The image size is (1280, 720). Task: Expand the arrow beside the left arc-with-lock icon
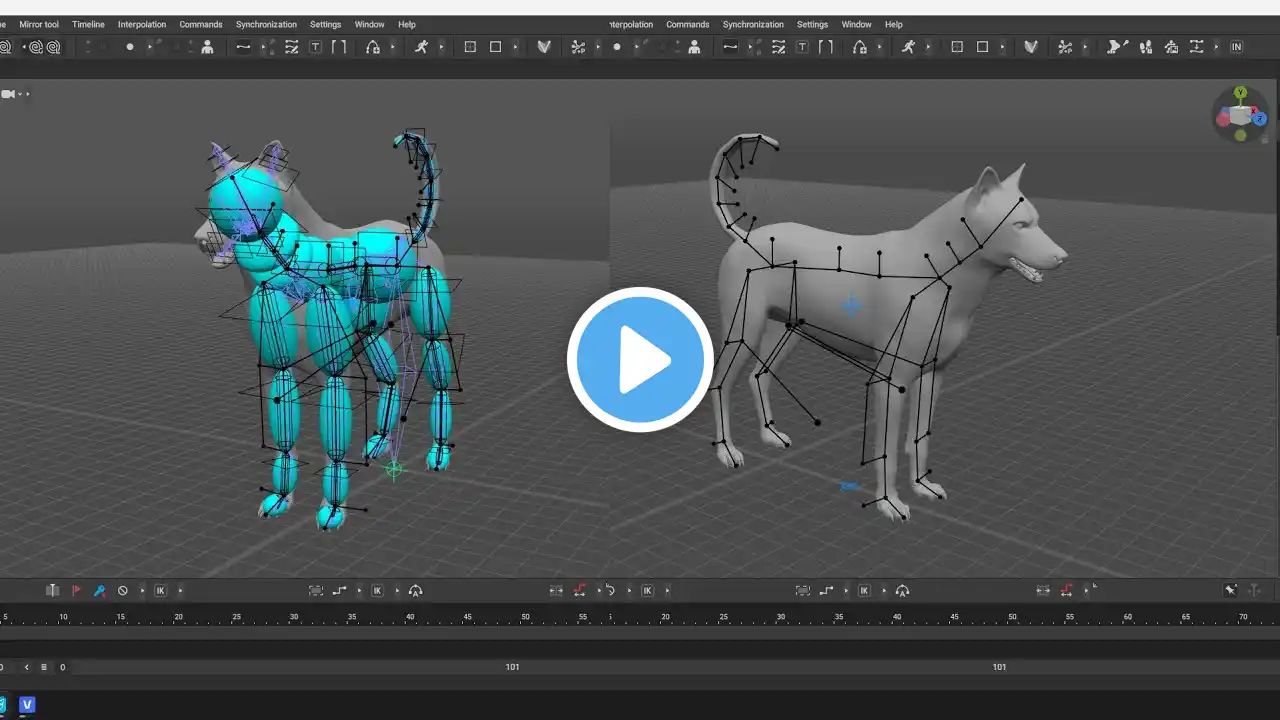pos(392,47)
